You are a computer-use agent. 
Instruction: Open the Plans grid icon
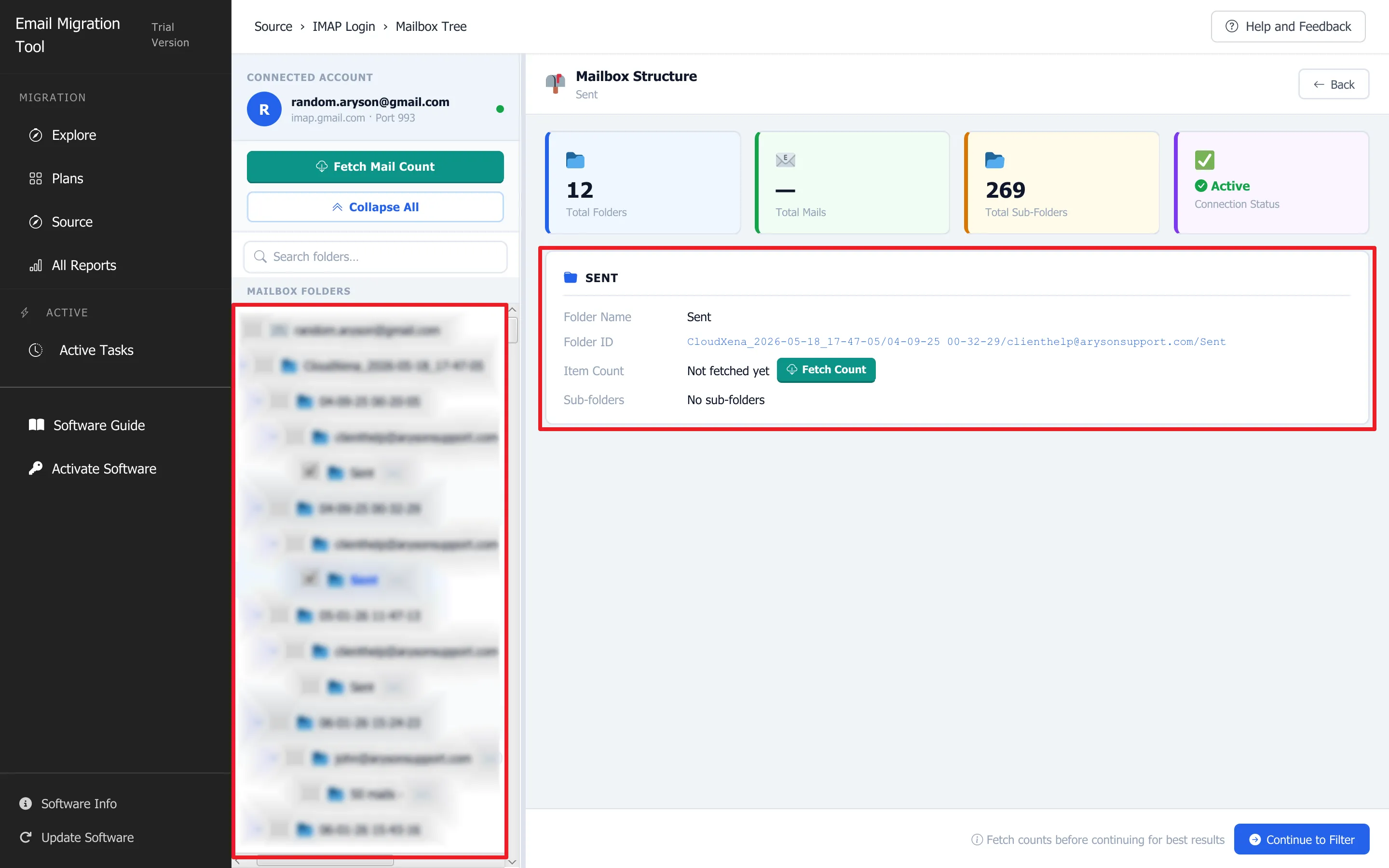click(x=36, y=178)
